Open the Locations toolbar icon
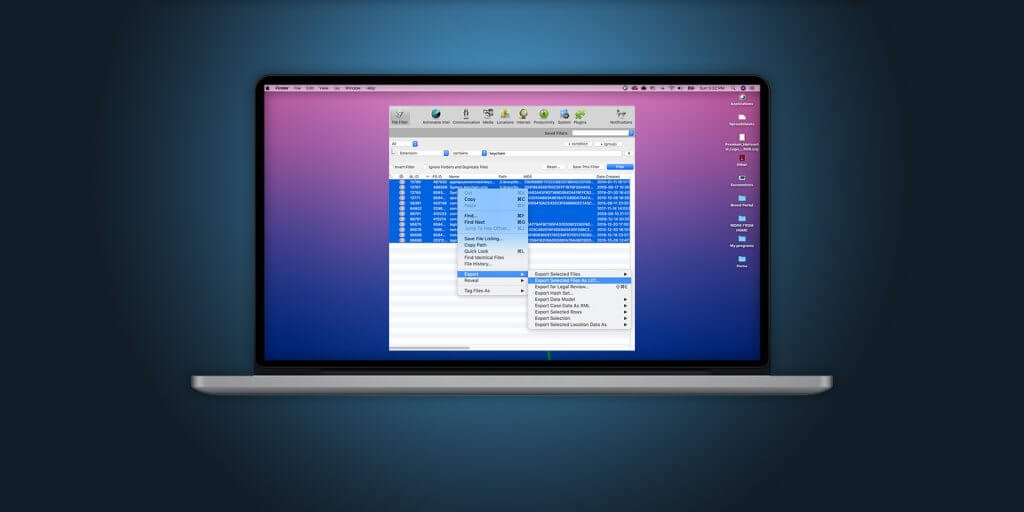Image resolution: width=1024 pixels, height=512 pixels. (505, 116)
